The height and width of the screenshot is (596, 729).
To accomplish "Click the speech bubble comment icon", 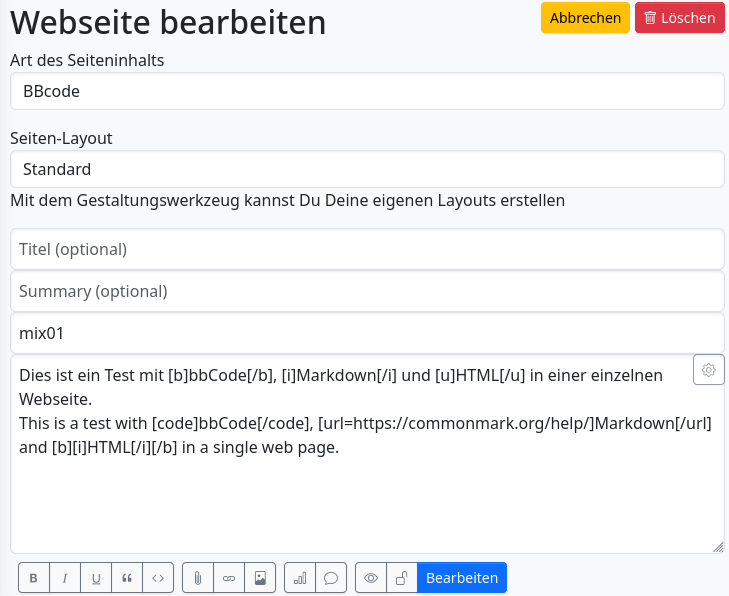I will coord(331,578).
